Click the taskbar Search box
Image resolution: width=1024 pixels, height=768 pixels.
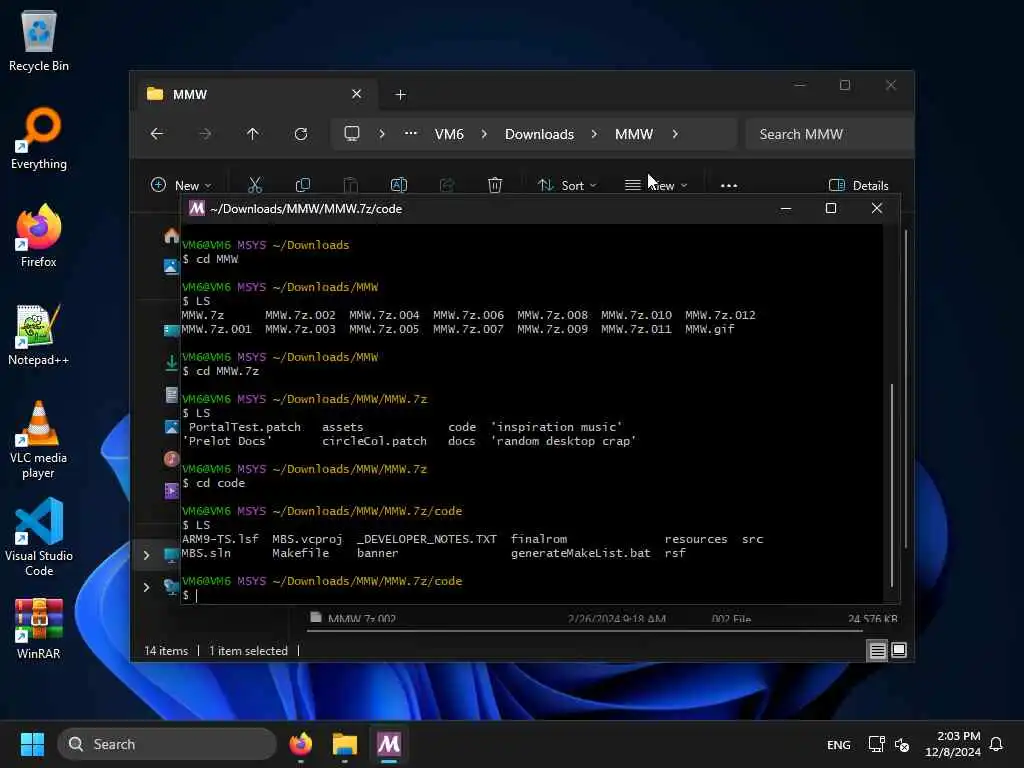[x=167, y=744]
